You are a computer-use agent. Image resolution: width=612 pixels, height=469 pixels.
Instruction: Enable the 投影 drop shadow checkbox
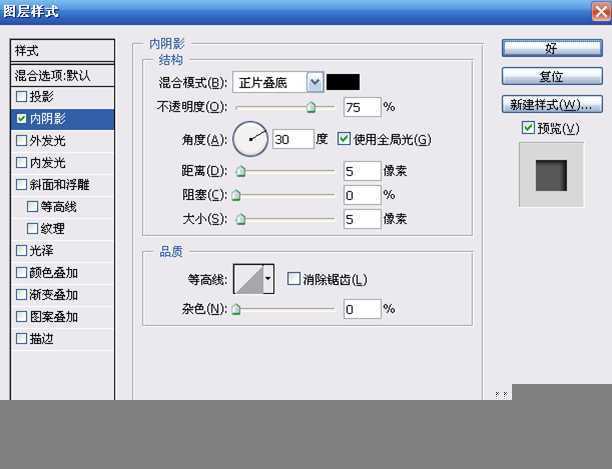[21, 96]
